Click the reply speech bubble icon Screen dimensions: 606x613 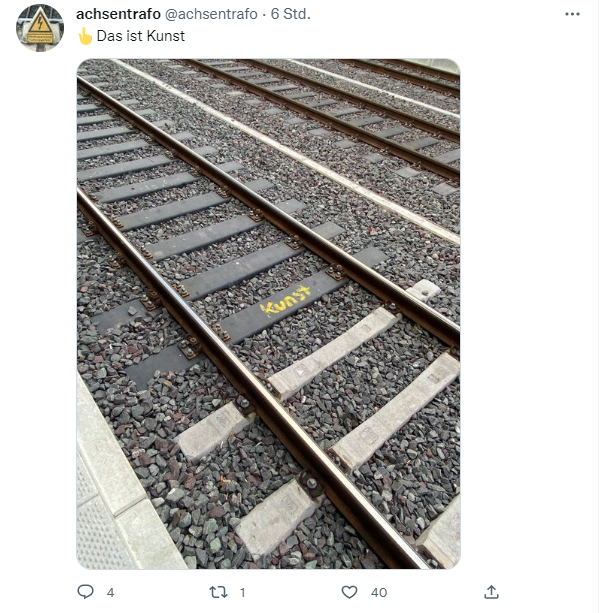[x=85, y=592]
